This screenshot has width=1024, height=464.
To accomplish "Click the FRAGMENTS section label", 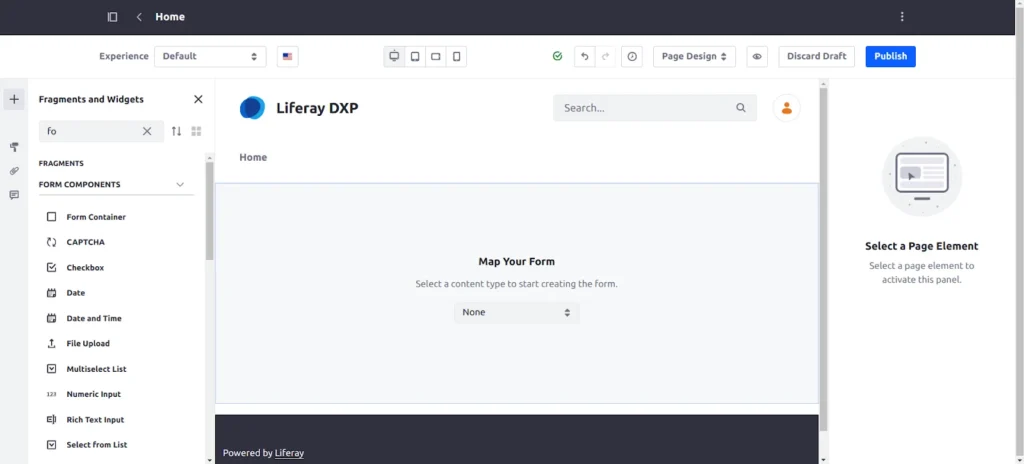I will (x=61, y=163).
